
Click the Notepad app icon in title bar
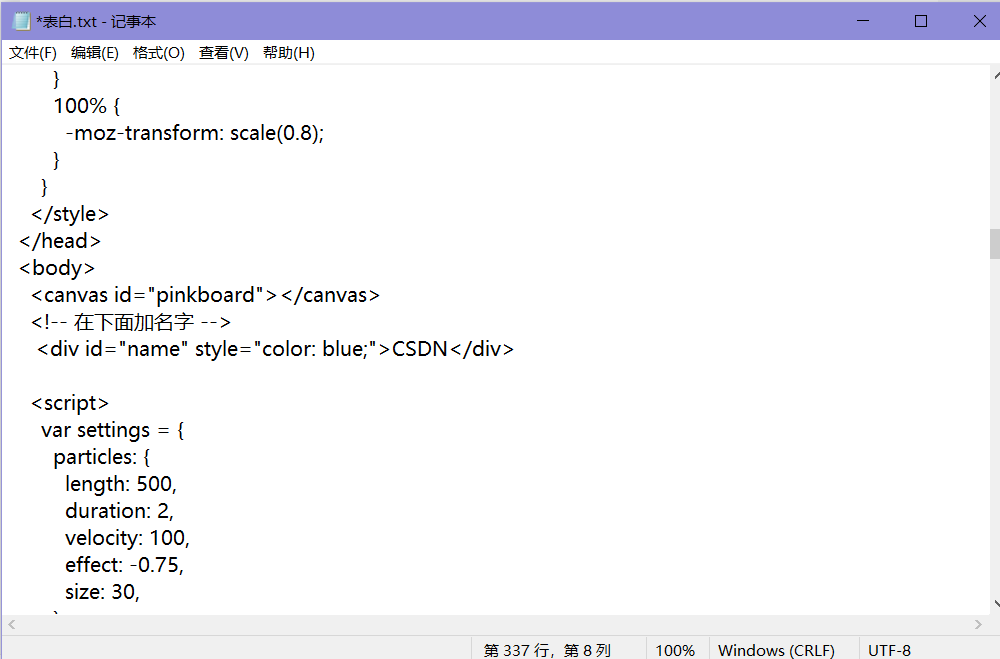21,21
